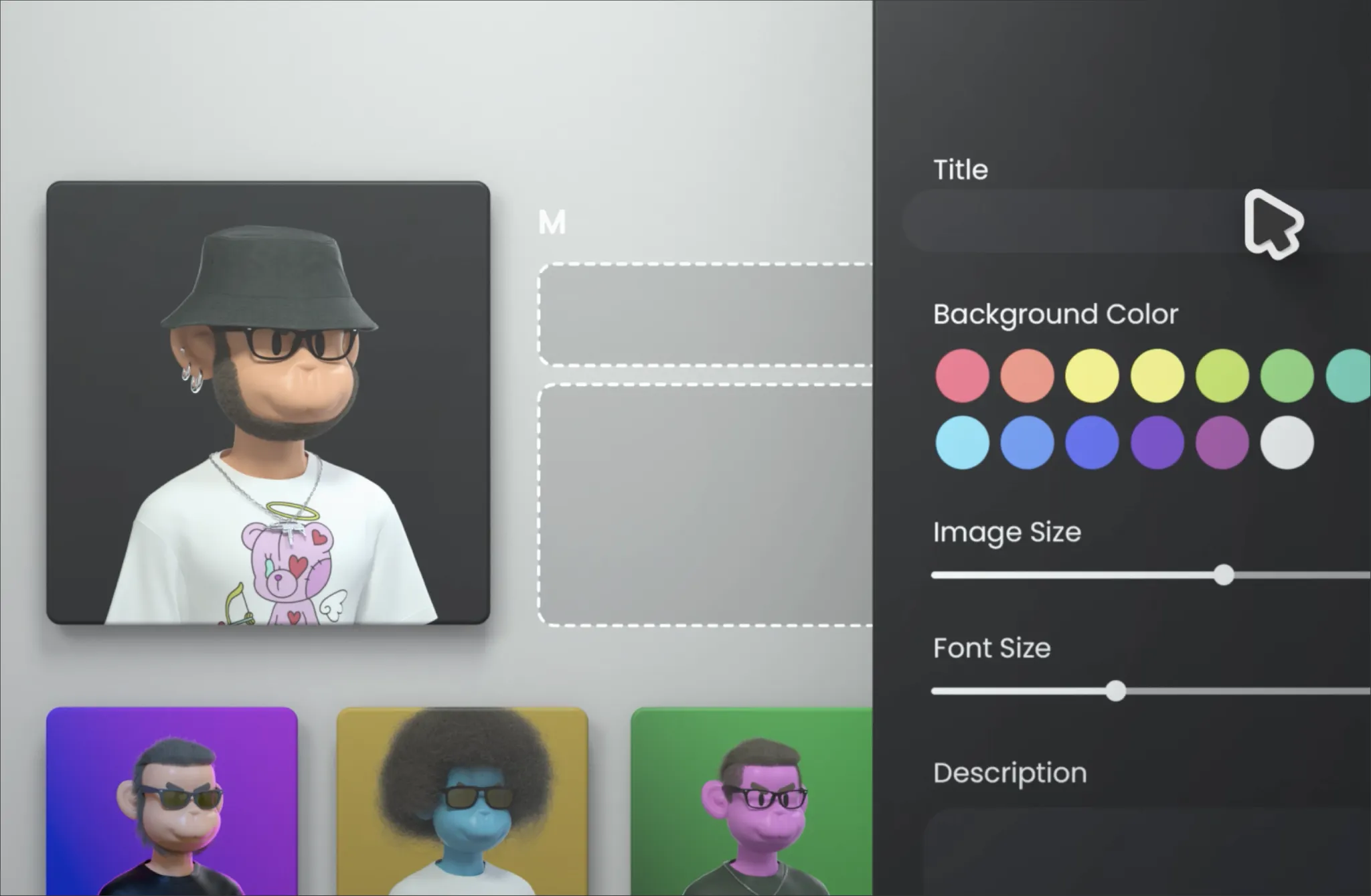This screenshot has height=896, width=1371.
Task: Choose the teal swatch at row end
Action: coord(1350,375)
